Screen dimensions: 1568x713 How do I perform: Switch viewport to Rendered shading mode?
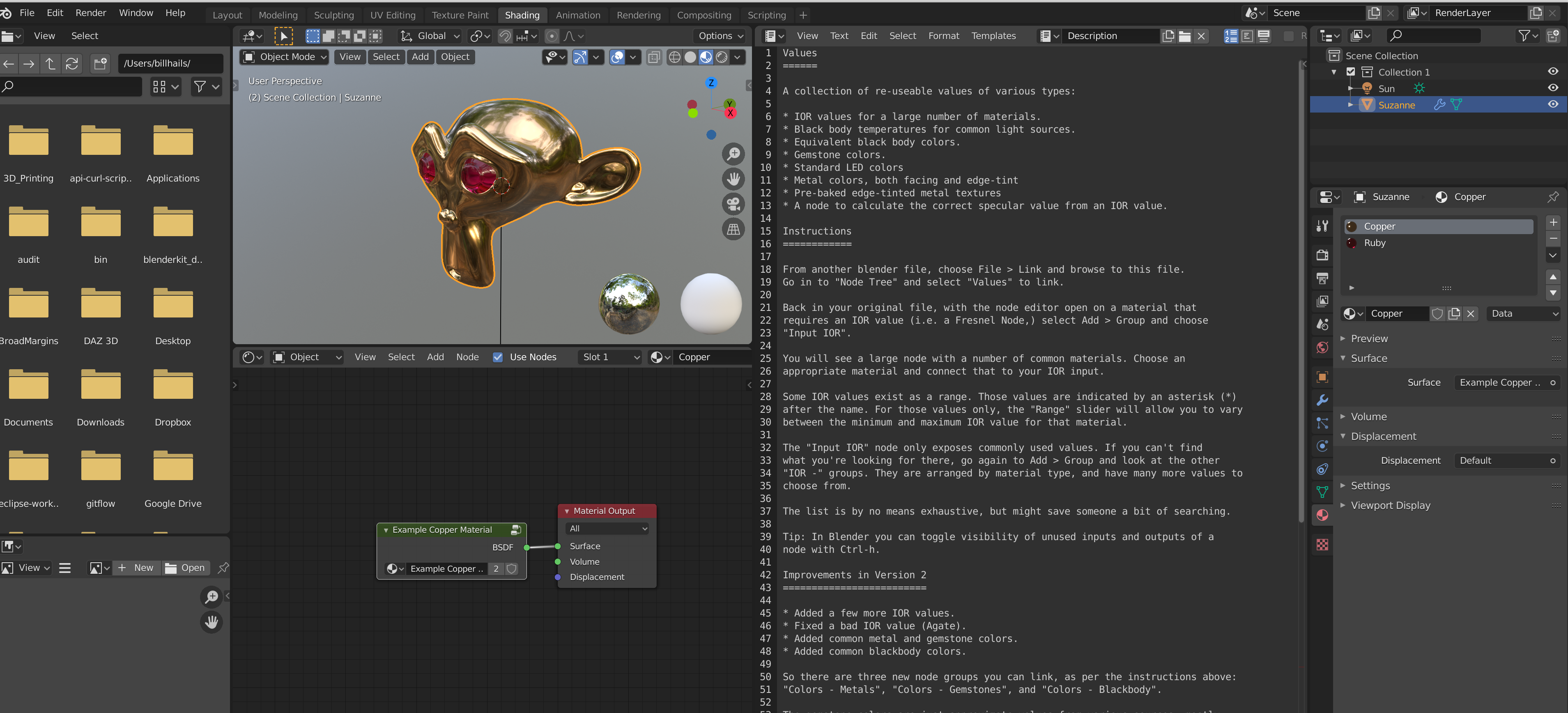tap(722, 57)
